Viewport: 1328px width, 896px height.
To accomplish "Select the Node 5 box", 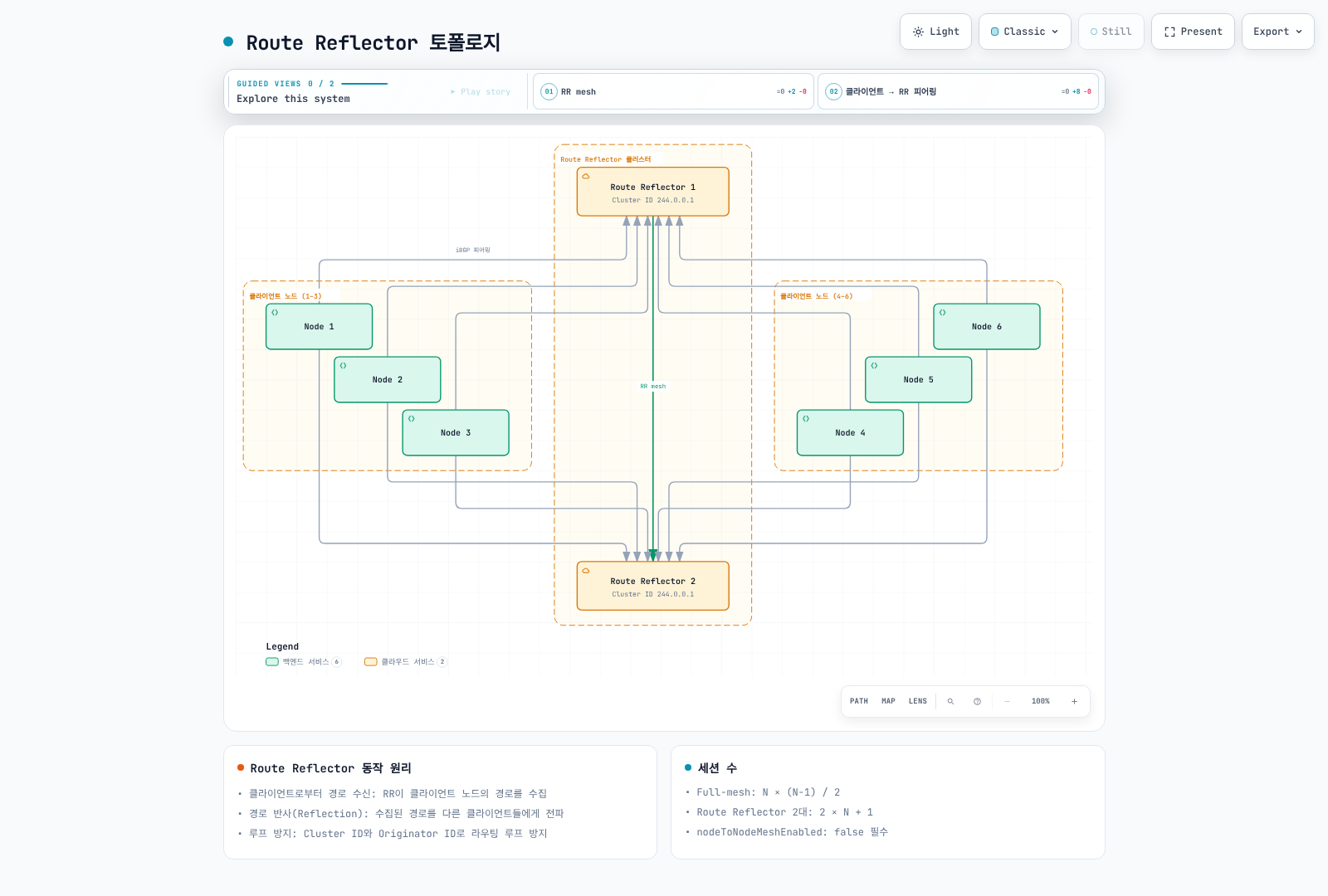I will pyautogui.click(x=919, y=380).
